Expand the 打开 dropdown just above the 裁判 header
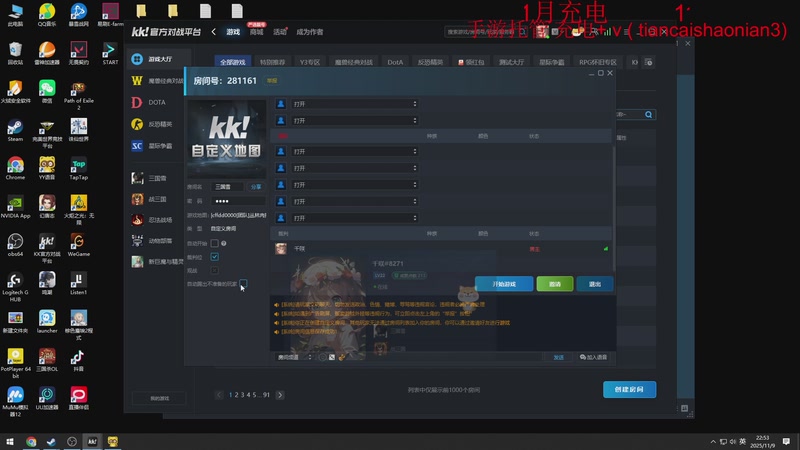Screen dimensions: 800x450 point(355,218)
